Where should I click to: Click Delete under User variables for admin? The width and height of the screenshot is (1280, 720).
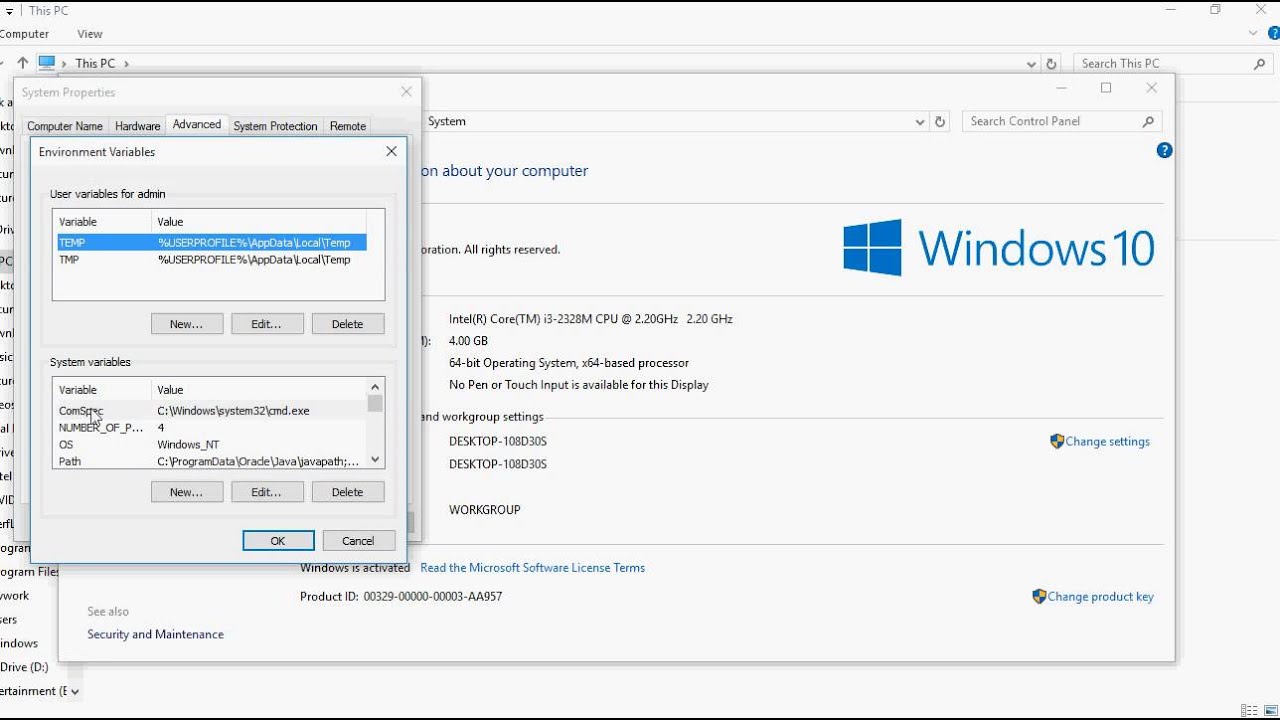pos(347,324)
